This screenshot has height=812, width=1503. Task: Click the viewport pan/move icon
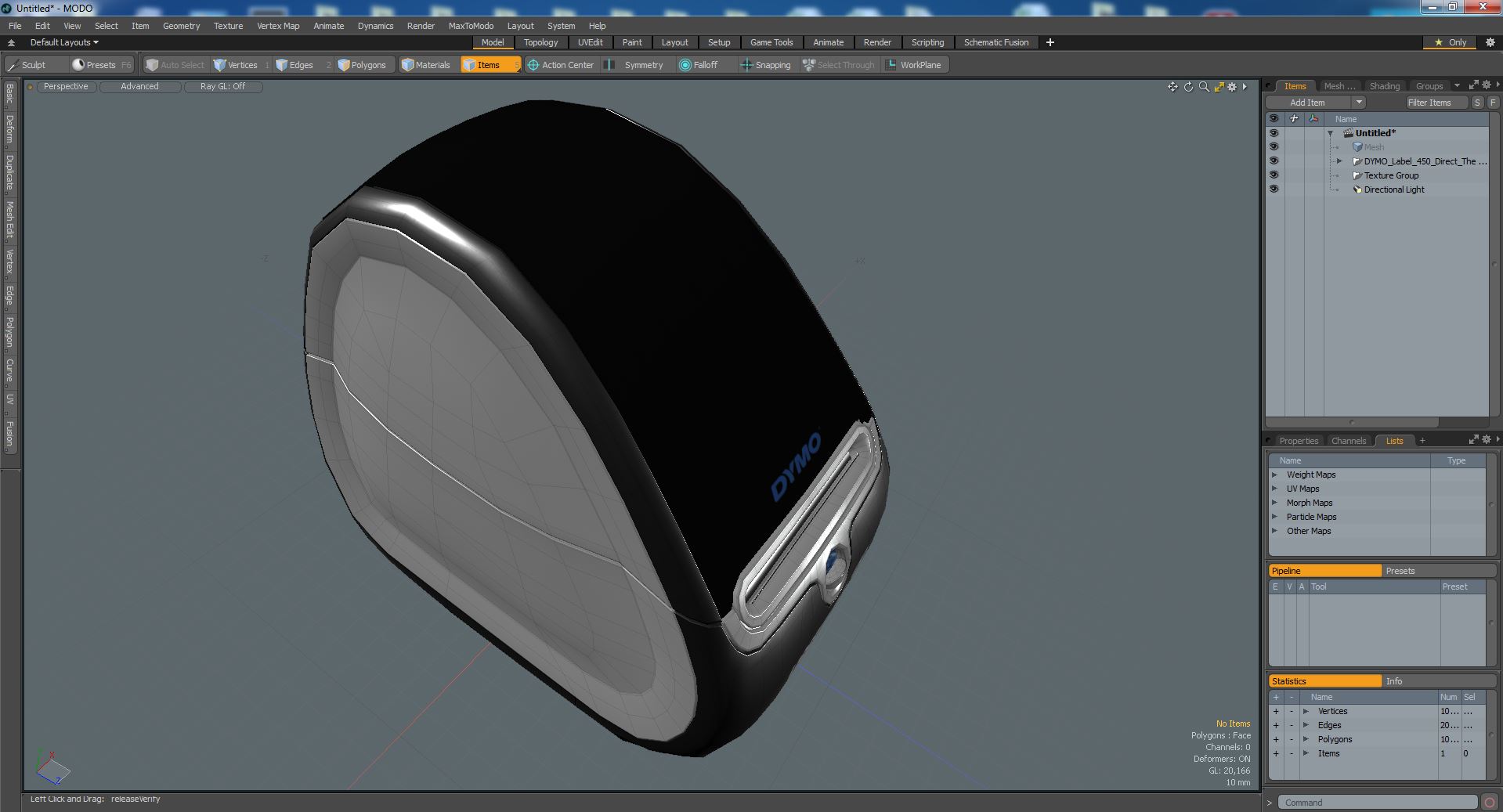1172,87
